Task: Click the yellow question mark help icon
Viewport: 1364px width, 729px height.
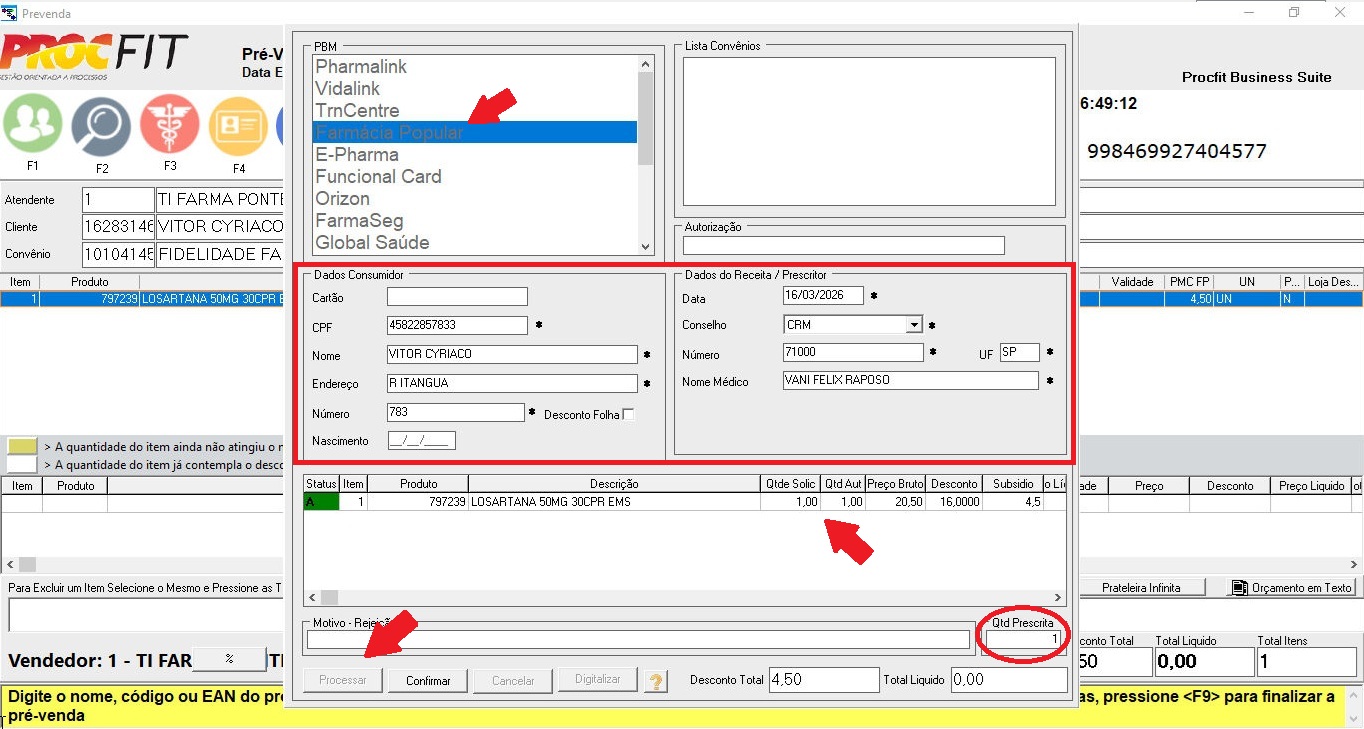Action: pos(656,681)
